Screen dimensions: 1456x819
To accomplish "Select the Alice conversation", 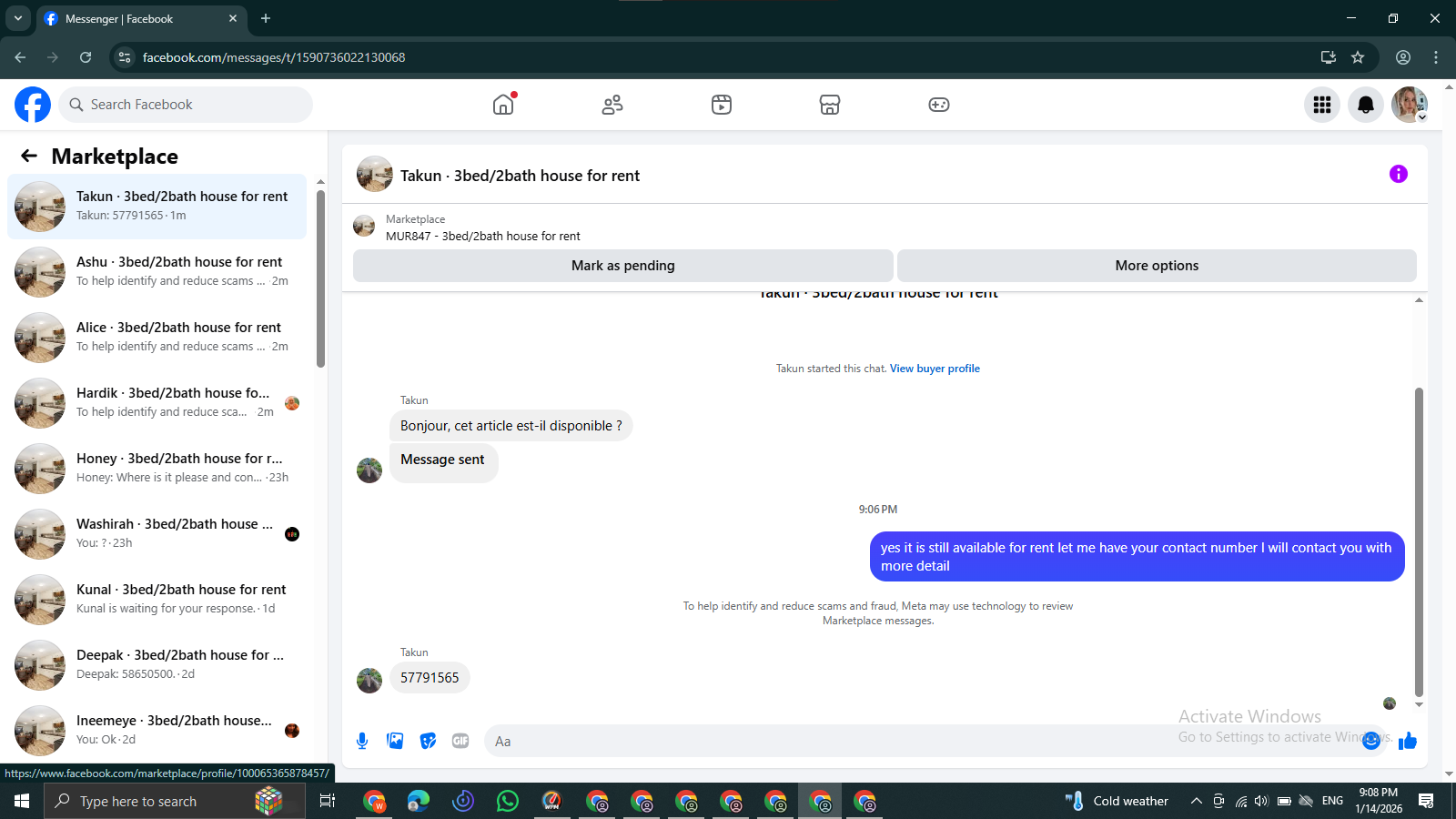I will tap(157, 338).
